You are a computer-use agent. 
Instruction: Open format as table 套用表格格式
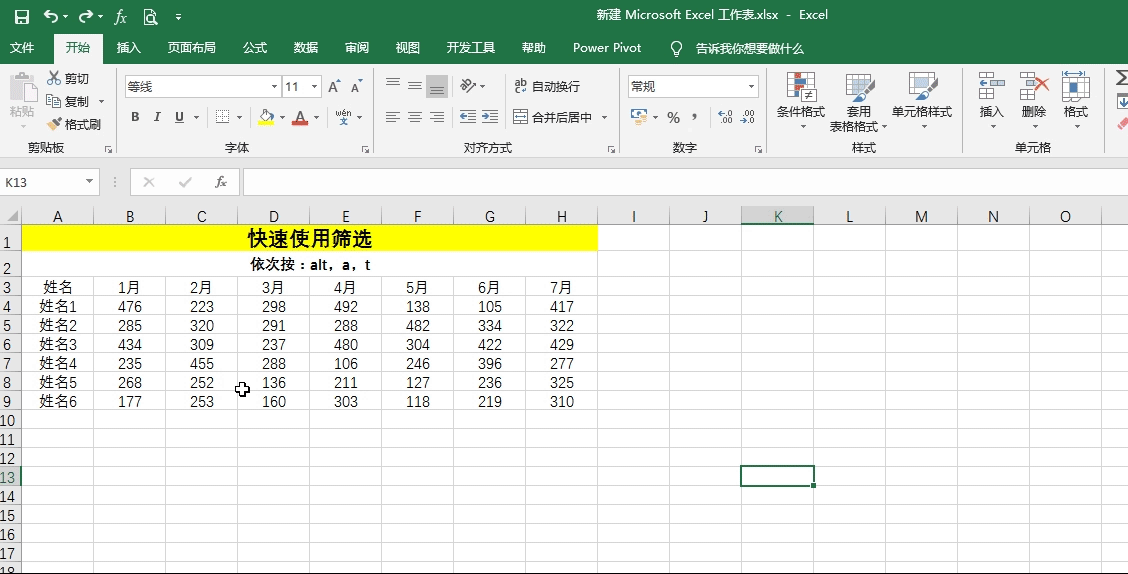point(858,101)
